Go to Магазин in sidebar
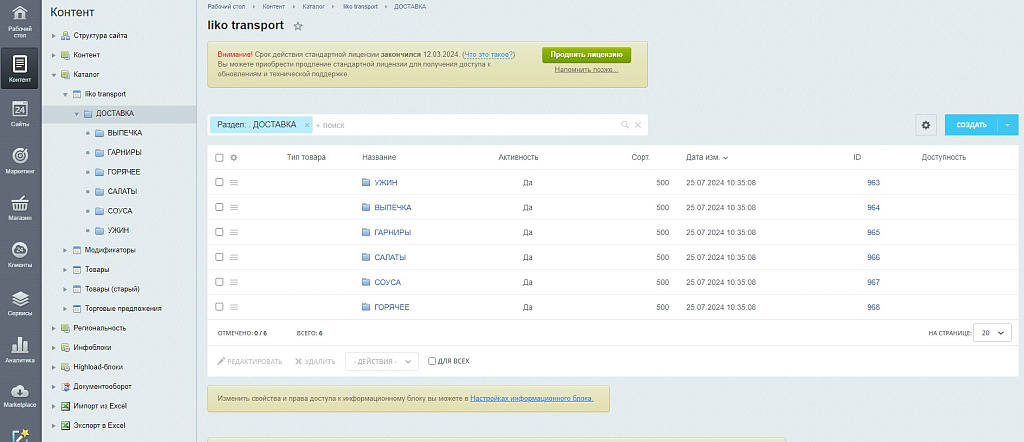Viewport: 1024px width, 442px height. (20, 207)
